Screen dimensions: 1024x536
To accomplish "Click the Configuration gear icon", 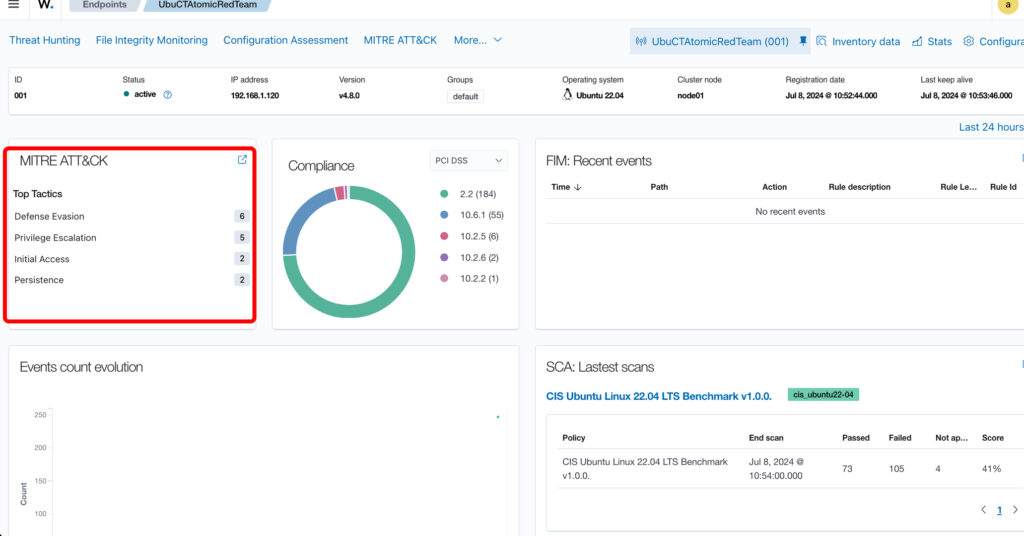I will tap(969, 41).
